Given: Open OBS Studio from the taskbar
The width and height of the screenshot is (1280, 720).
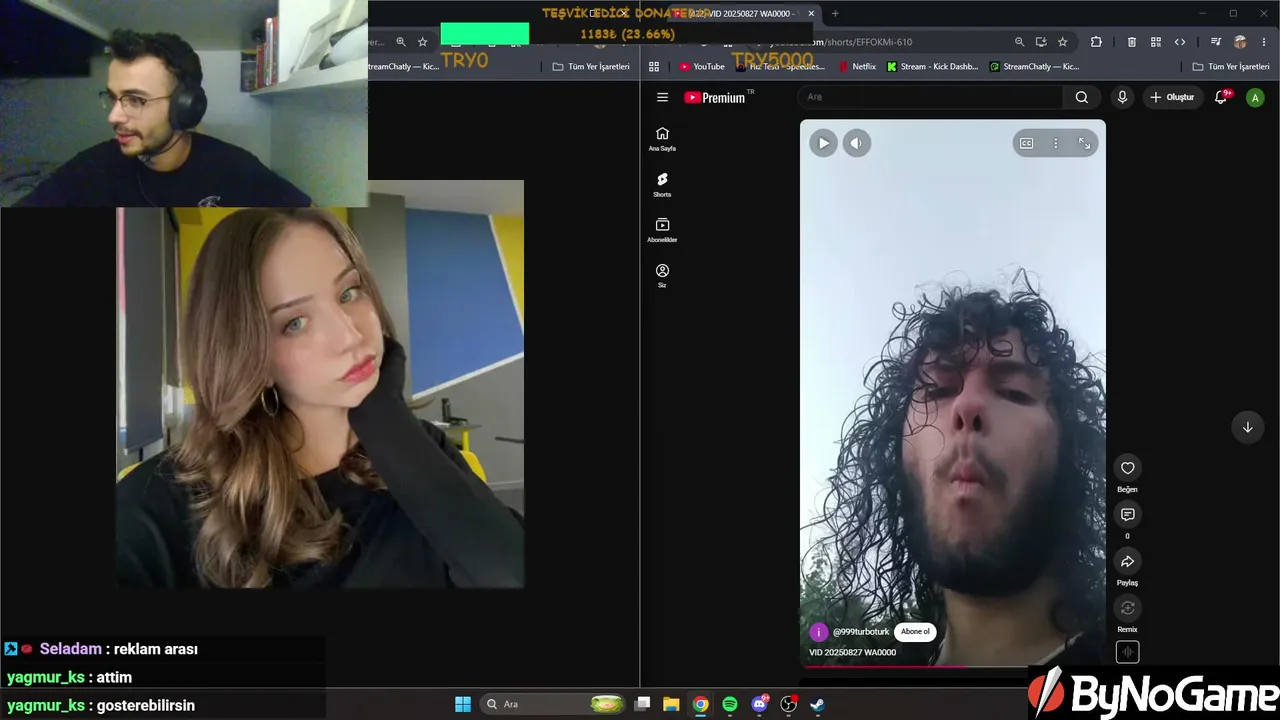Looking at the screenshot, I should 788,704.
